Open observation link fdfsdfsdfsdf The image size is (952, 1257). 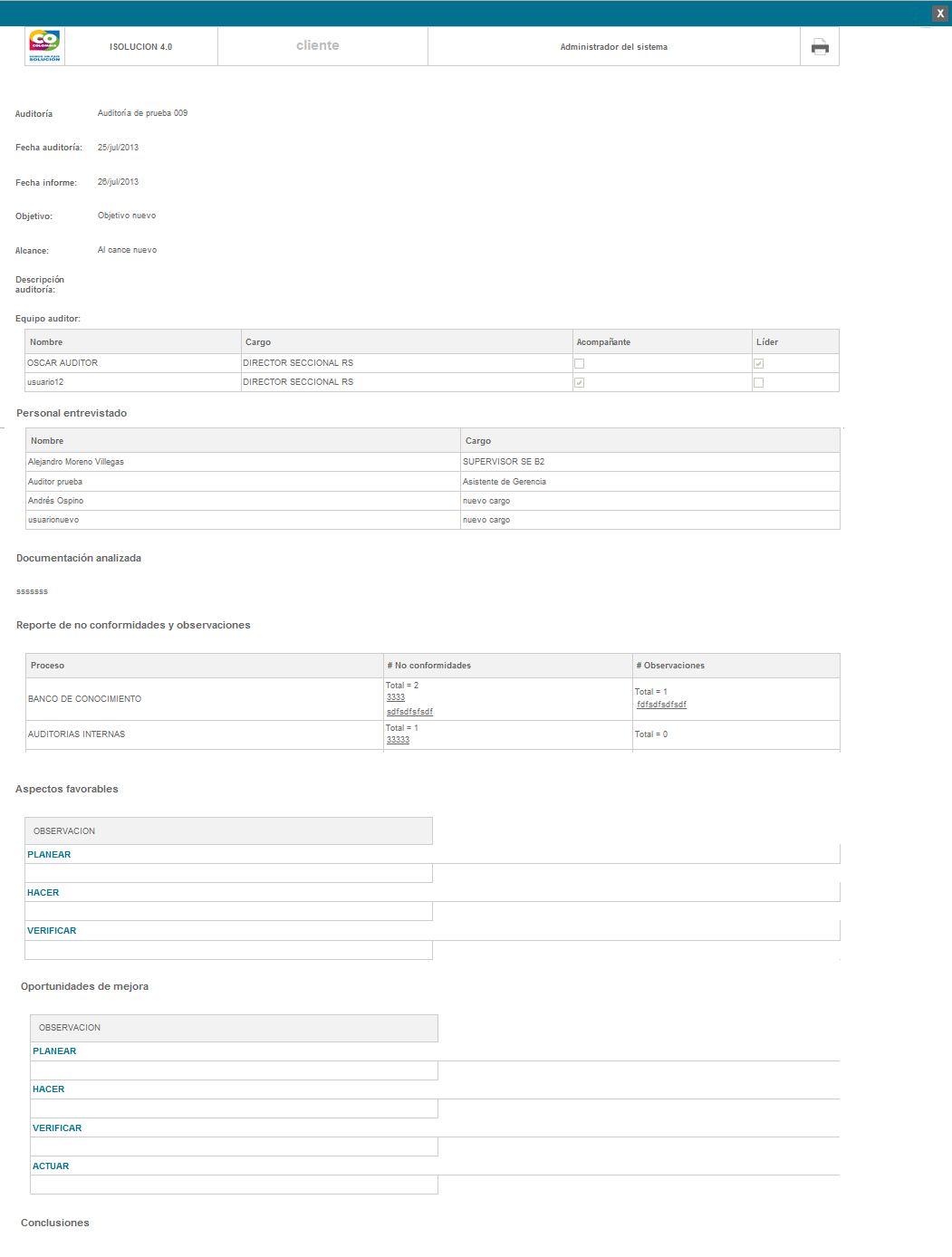tap(661, 705)
